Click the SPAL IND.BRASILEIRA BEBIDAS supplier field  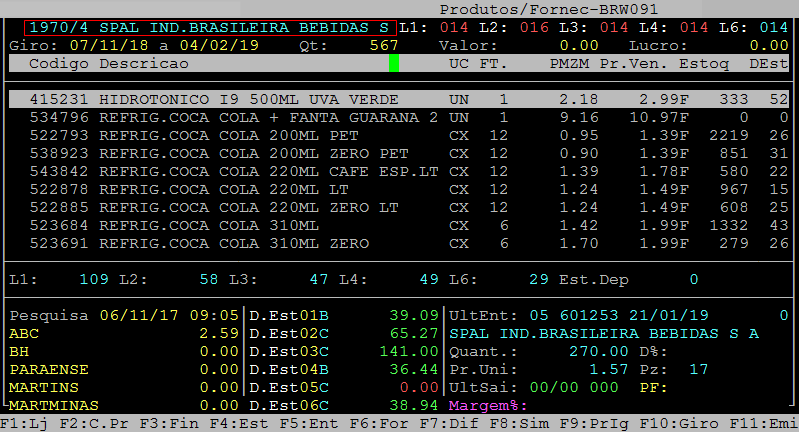click(210, 27)
